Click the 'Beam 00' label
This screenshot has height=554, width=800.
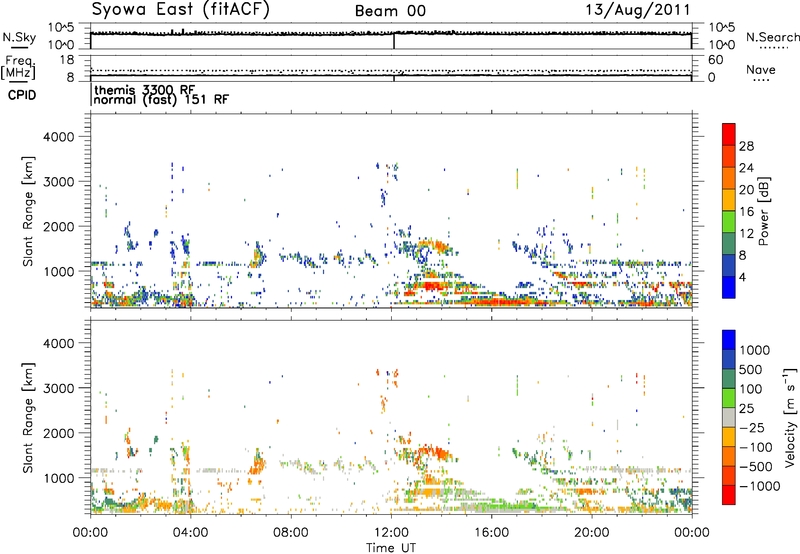tap(390, 11)
